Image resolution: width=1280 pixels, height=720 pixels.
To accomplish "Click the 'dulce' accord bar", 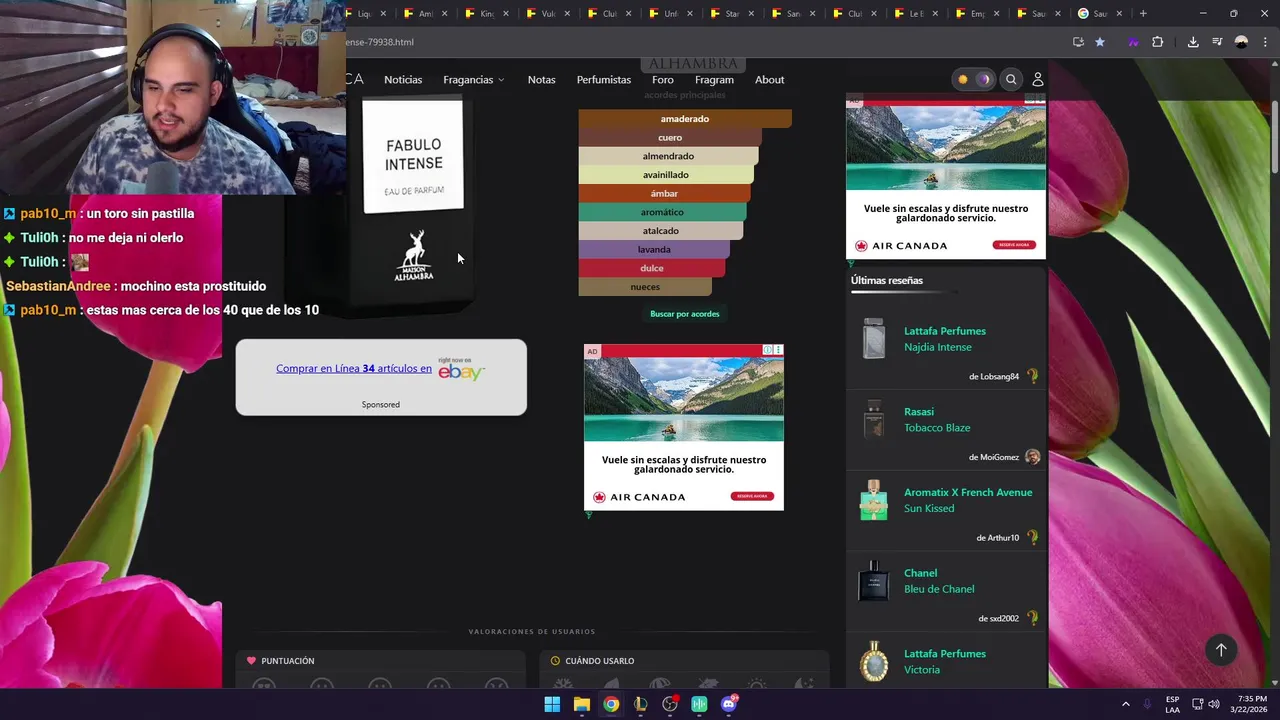I will point(652,268).
